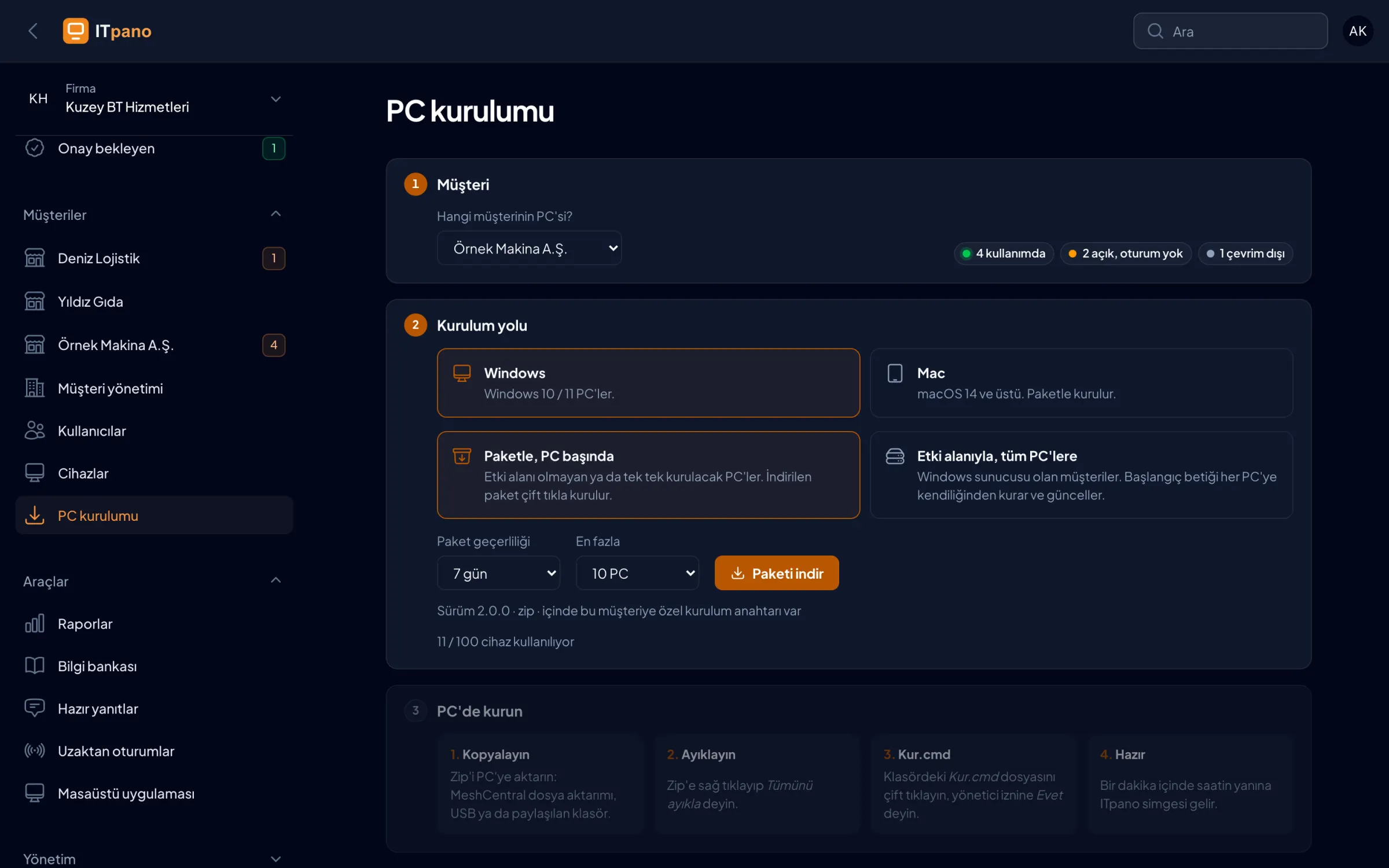The width and height of the screenshot is (1389, 868).
Task: Click into the Ara search field
Action: pos(1230,31)
